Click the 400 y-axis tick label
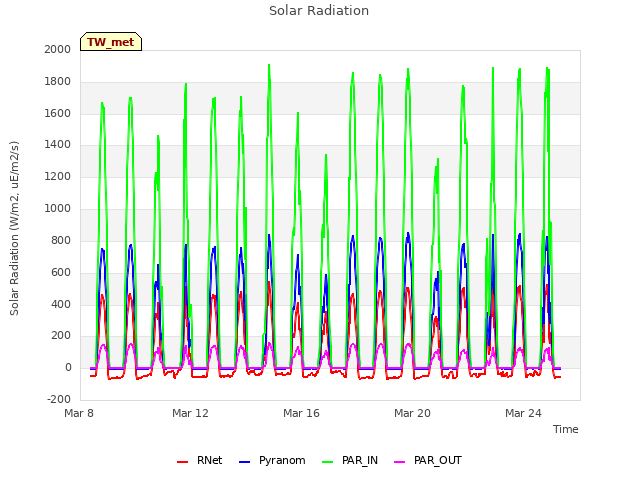 [61, 304]
